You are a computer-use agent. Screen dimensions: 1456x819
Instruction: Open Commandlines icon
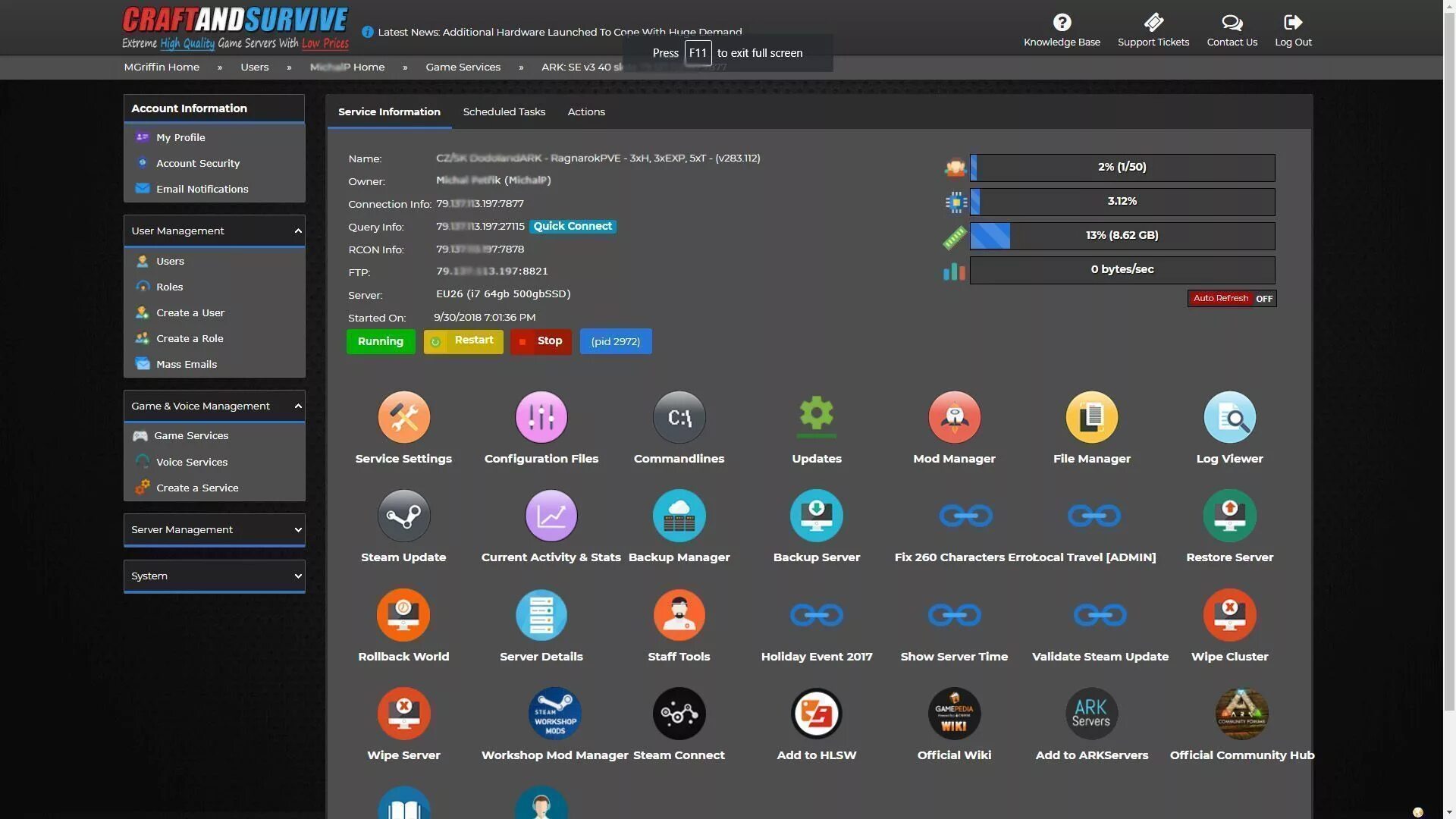[679, 417]
